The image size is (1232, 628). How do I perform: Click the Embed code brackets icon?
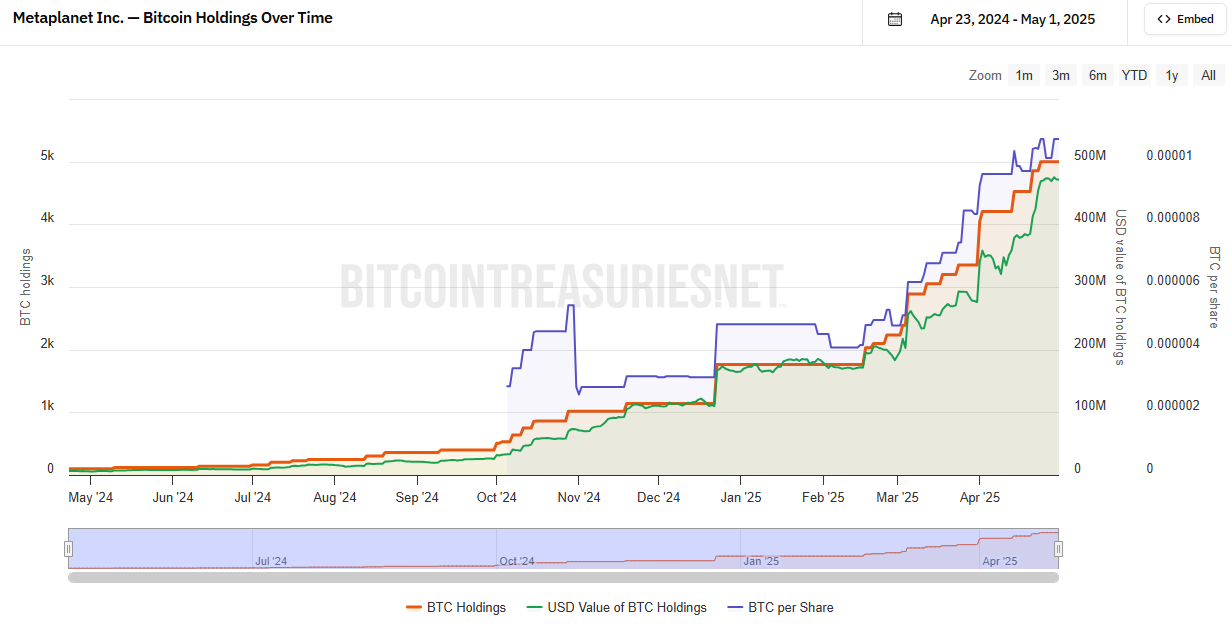coord(1164,19)
